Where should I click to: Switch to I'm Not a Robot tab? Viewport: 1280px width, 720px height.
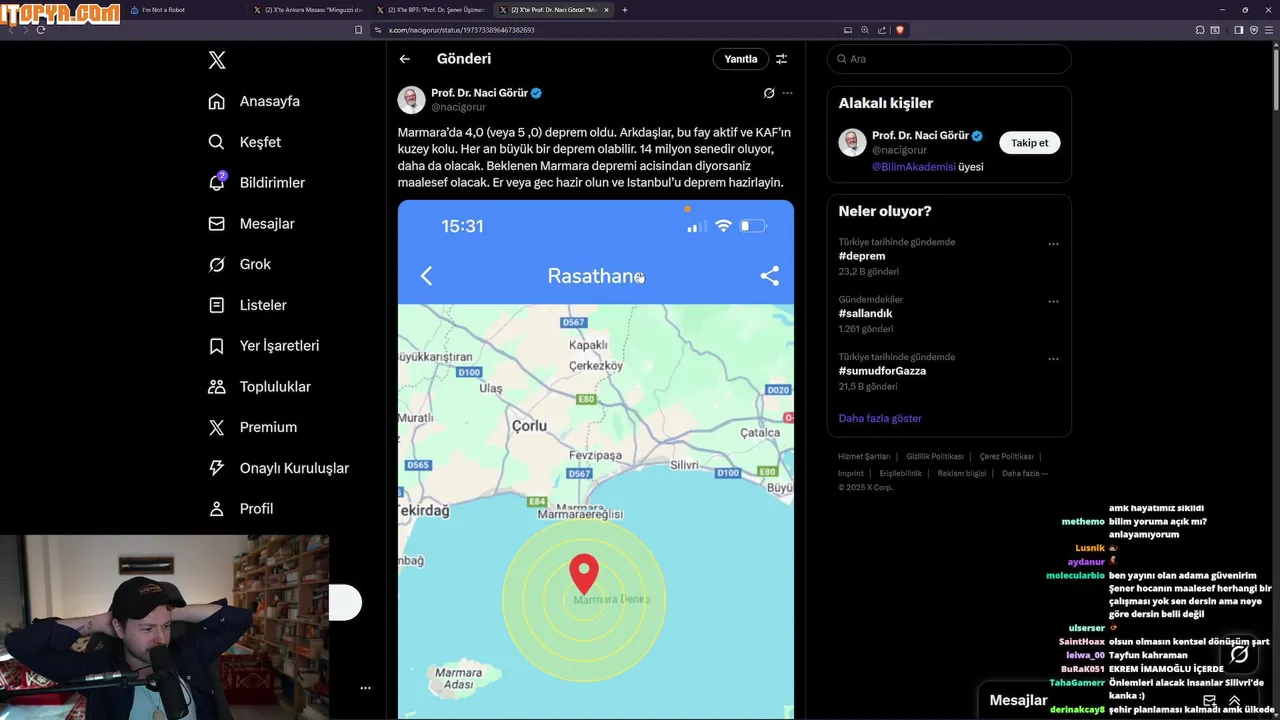185,10
